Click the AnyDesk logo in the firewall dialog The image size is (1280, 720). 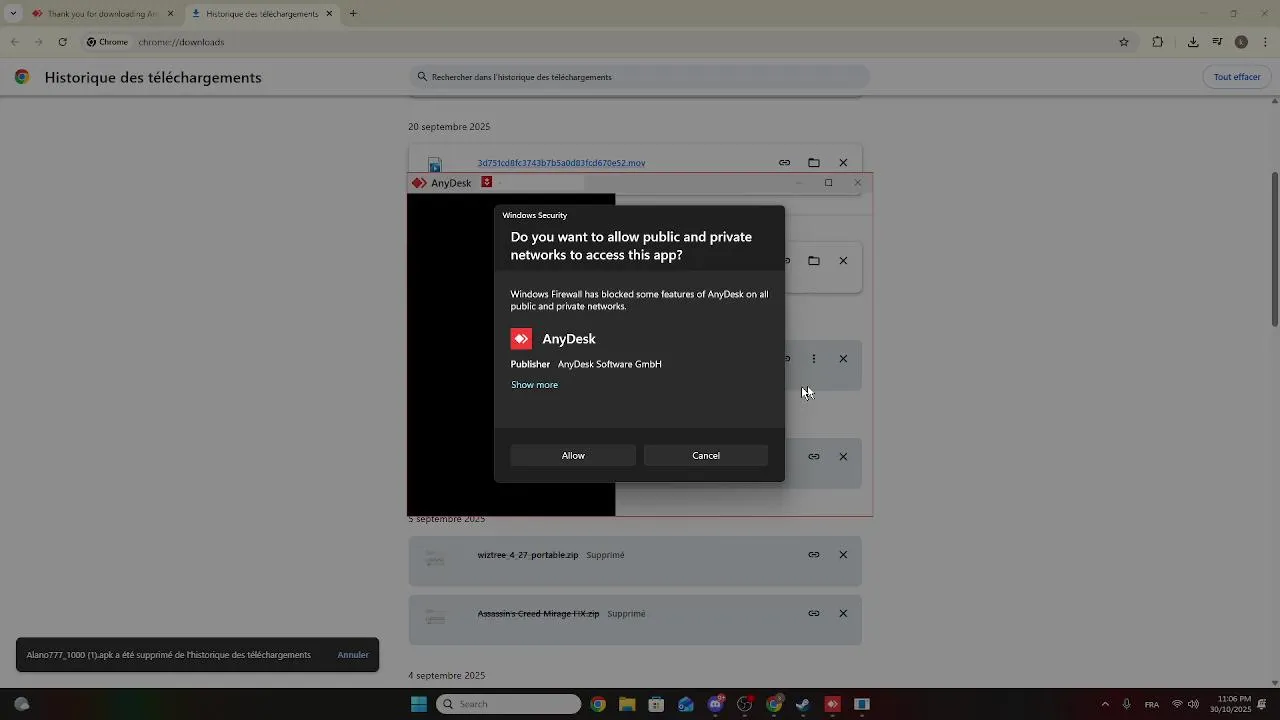(521, 339)
